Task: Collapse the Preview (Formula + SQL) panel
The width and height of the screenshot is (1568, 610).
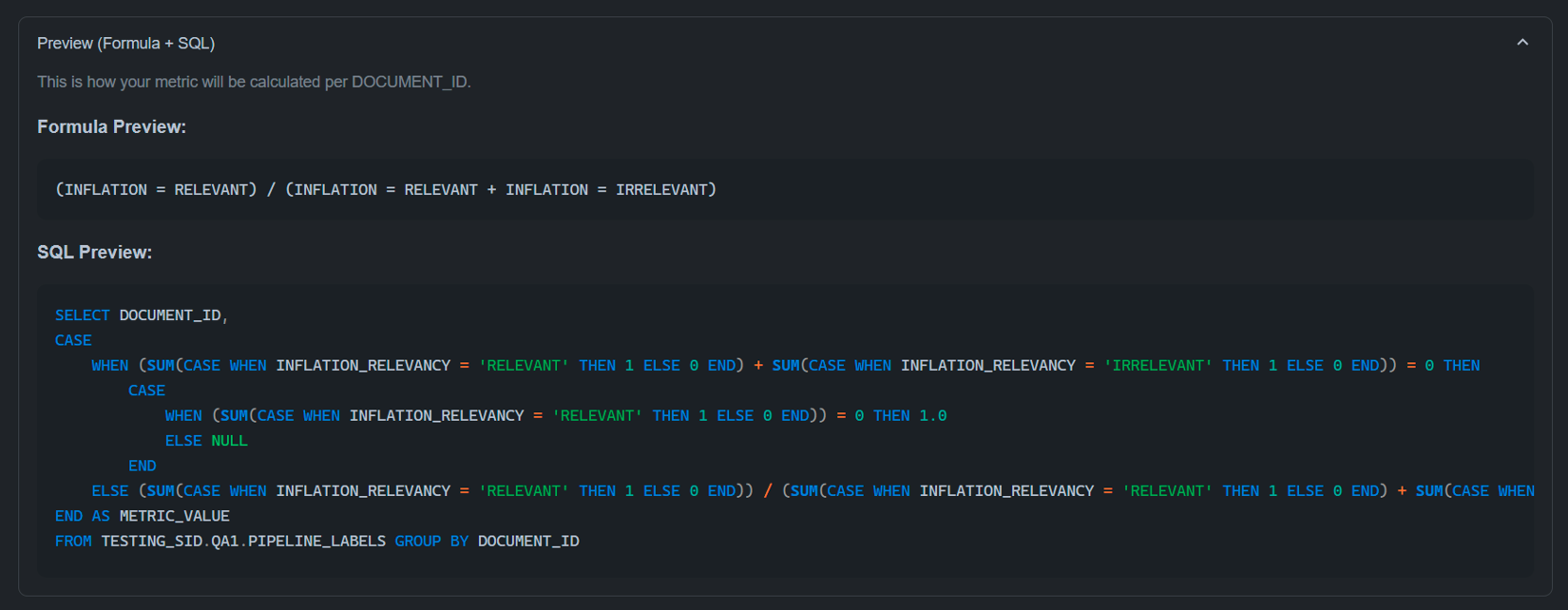Action: point(1521,43)
